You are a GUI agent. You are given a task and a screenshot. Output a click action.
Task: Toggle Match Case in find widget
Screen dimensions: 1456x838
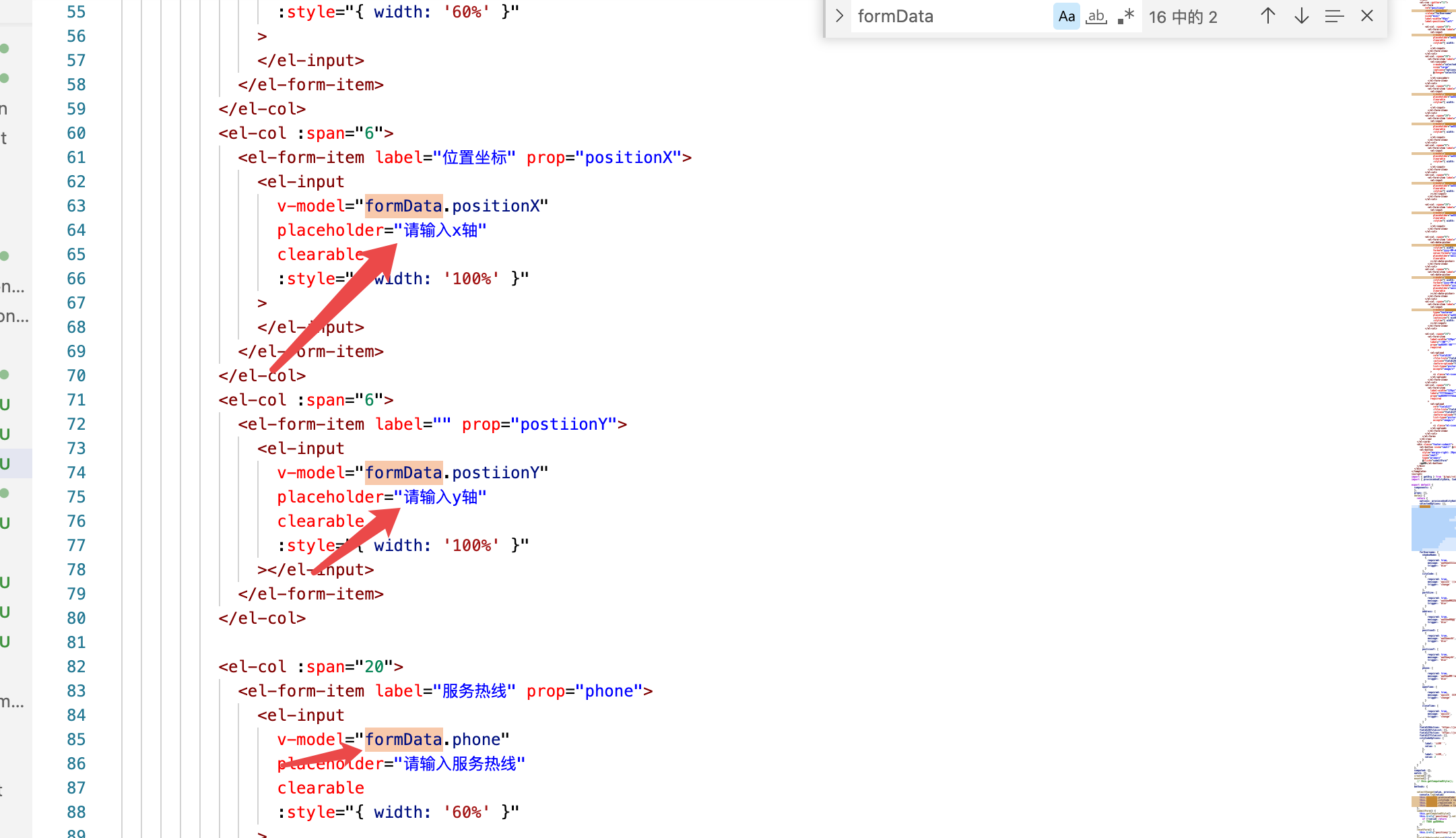[x=1066, y=16]
